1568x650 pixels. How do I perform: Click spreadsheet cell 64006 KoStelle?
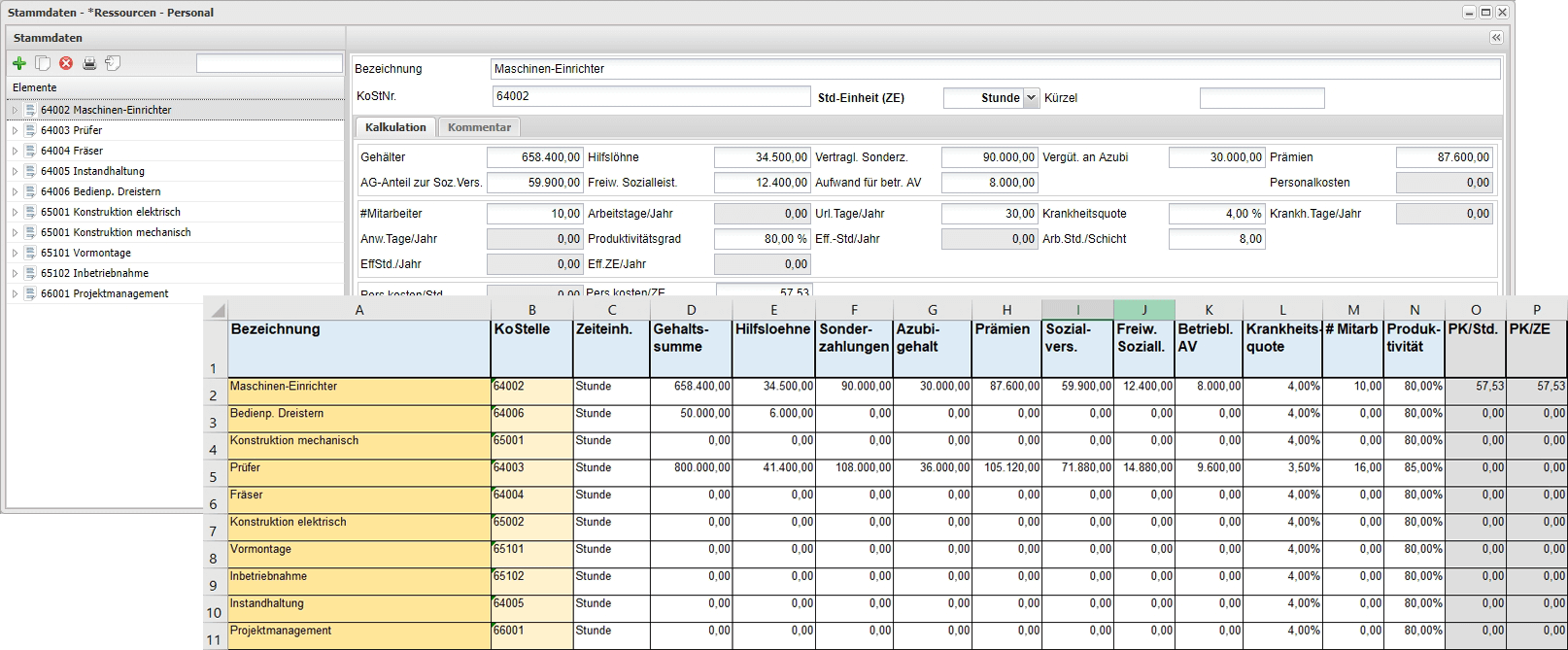532,419
